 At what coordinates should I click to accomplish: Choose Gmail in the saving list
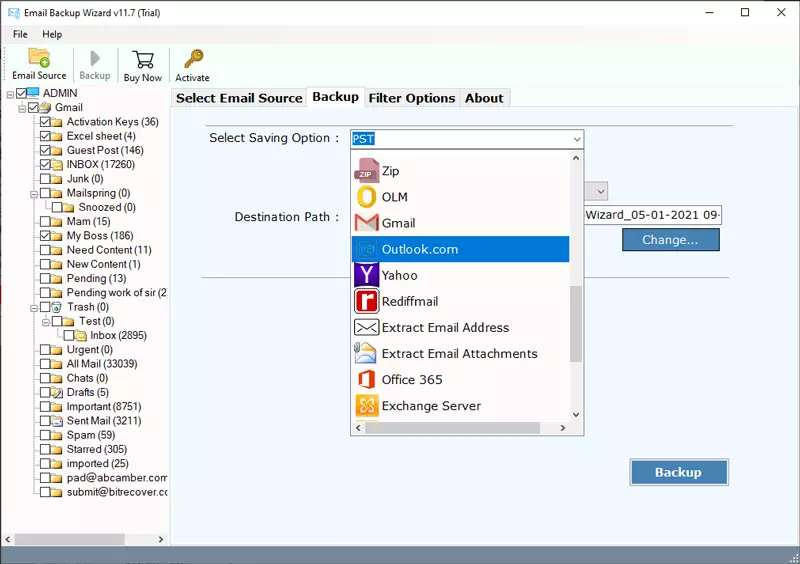pos(460,223)
